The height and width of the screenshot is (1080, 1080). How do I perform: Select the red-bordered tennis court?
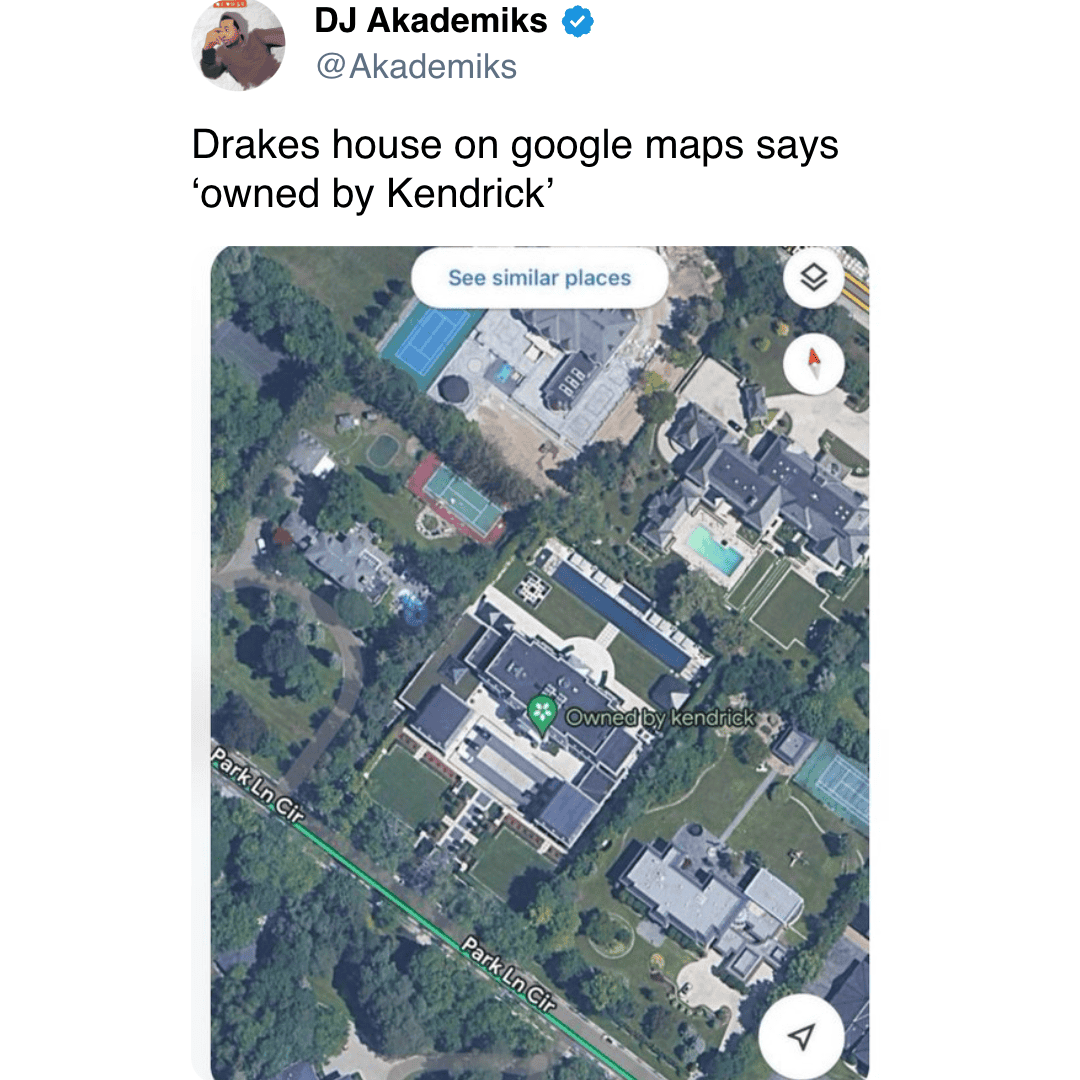(458, 499)
